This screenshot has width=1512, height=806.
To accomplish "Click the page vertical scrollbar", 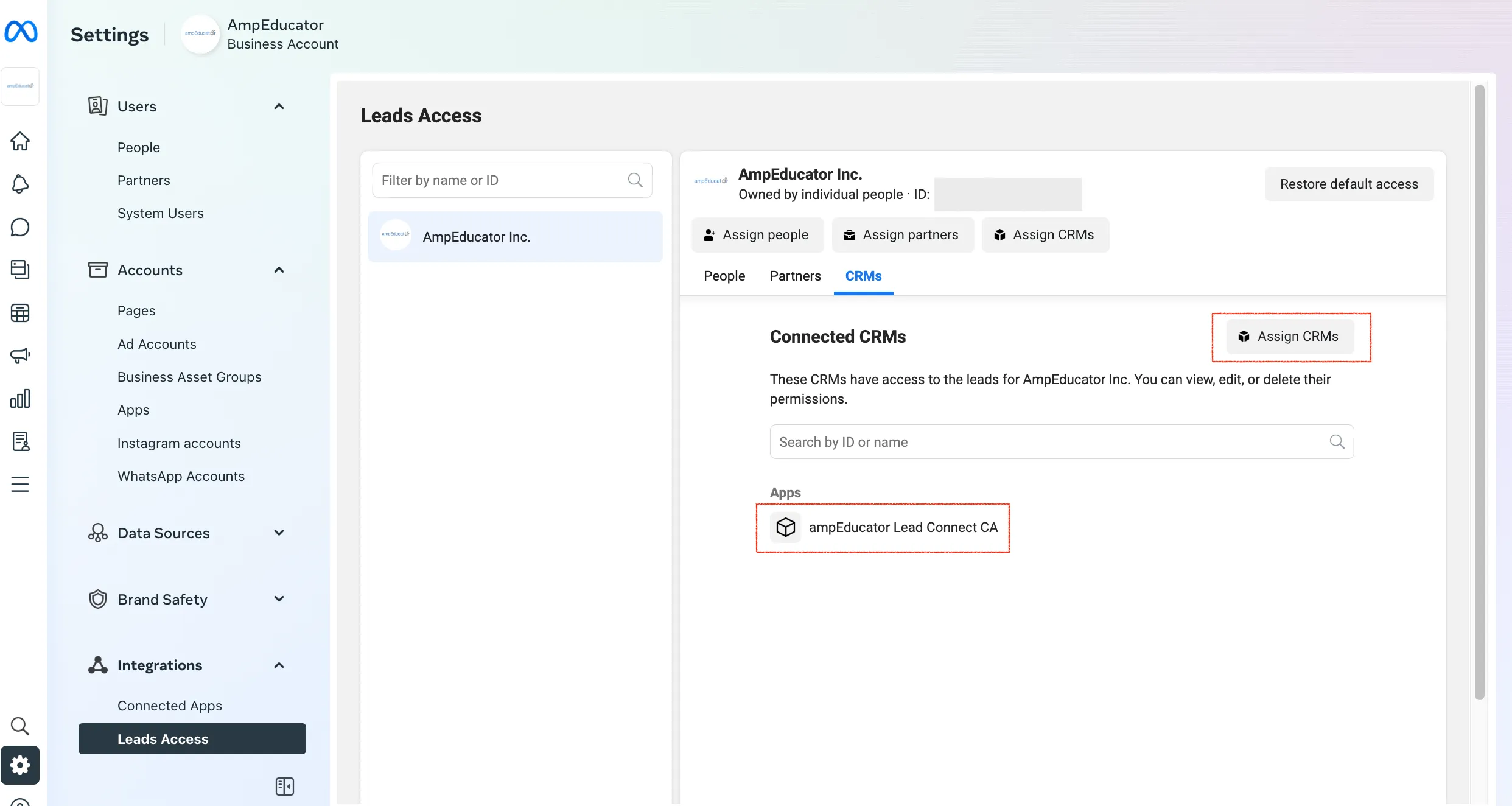I will tap(1479, 393).
